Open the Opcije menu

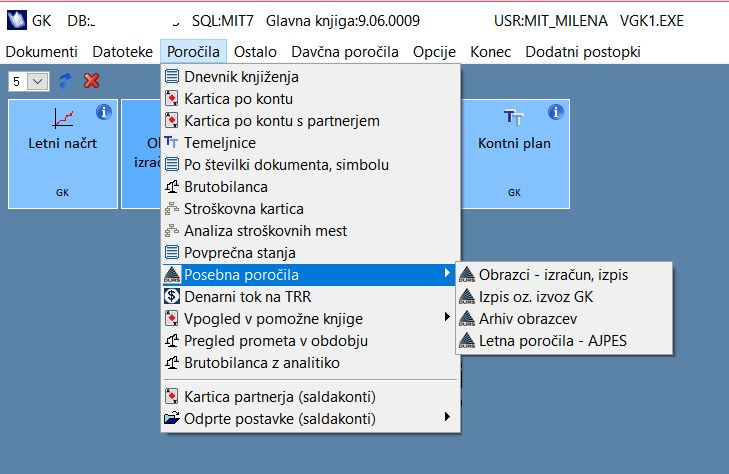pyautogui.click(x=434, y=52)
